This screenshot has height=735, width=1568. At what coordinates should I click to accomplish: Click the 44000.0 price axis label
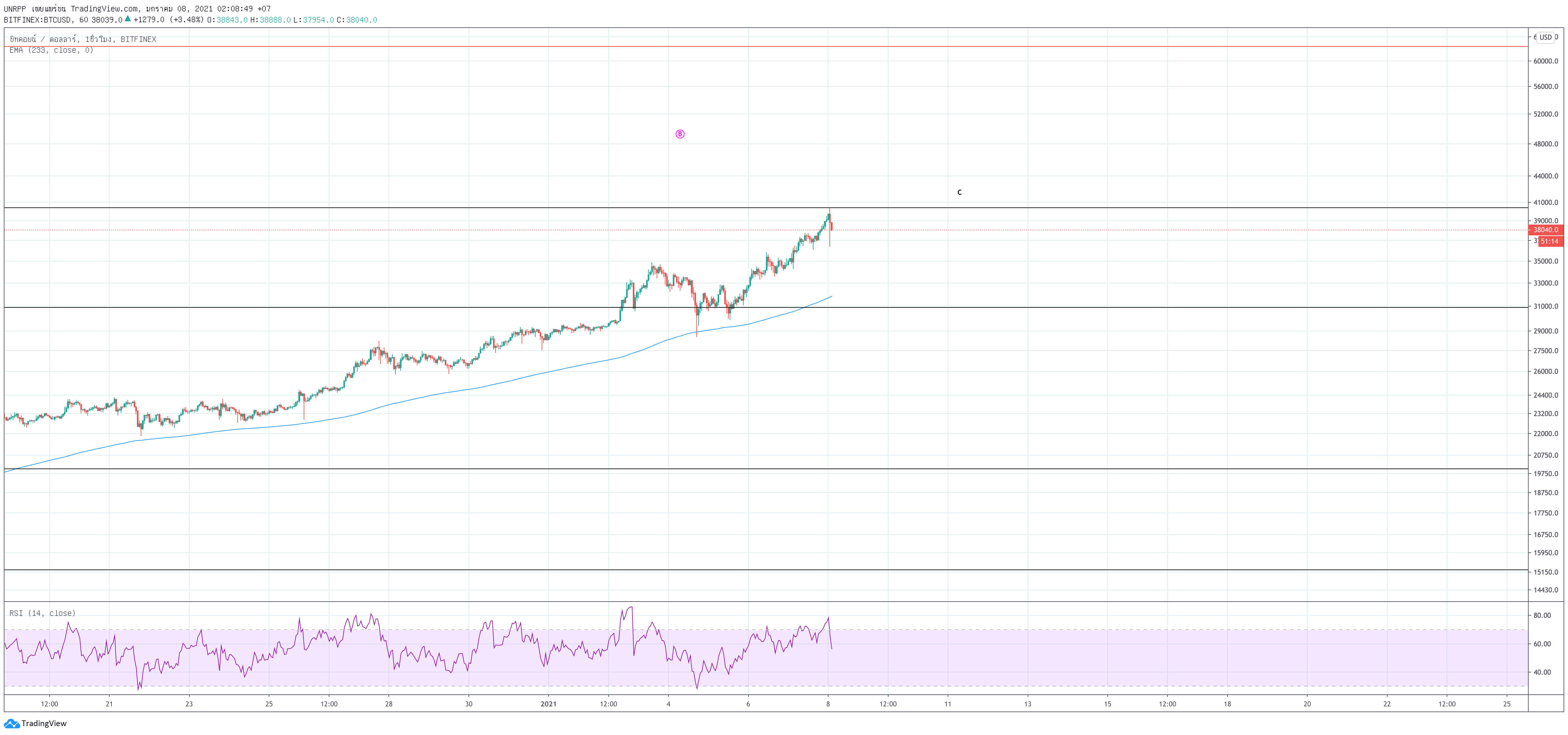pos(1545,177)
